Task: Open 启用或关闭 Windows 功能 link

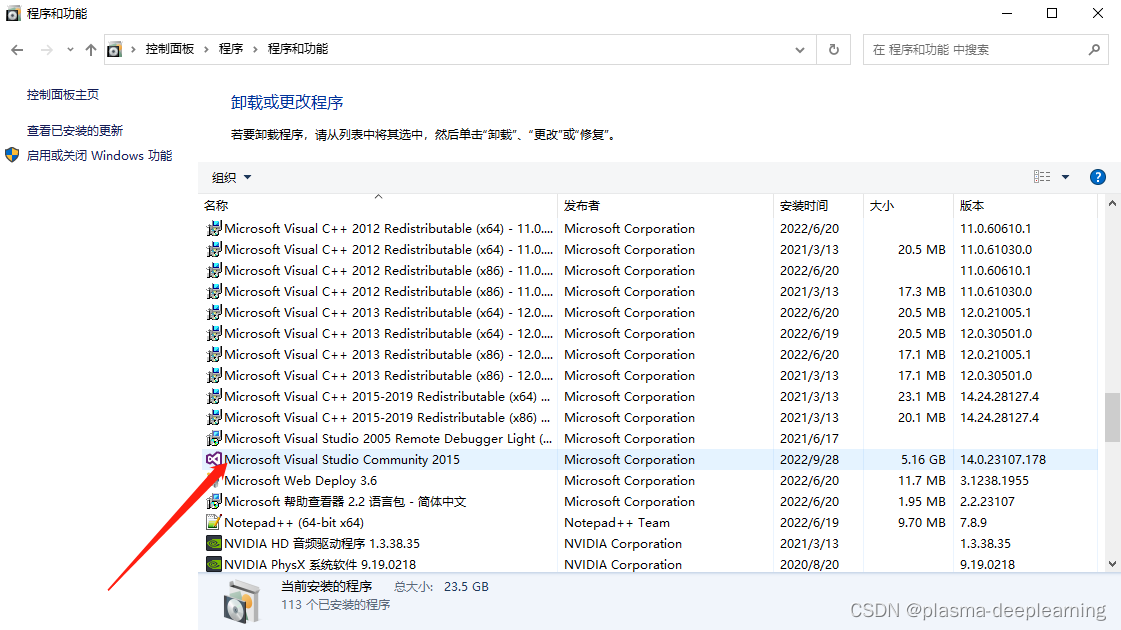Action: 99,155
